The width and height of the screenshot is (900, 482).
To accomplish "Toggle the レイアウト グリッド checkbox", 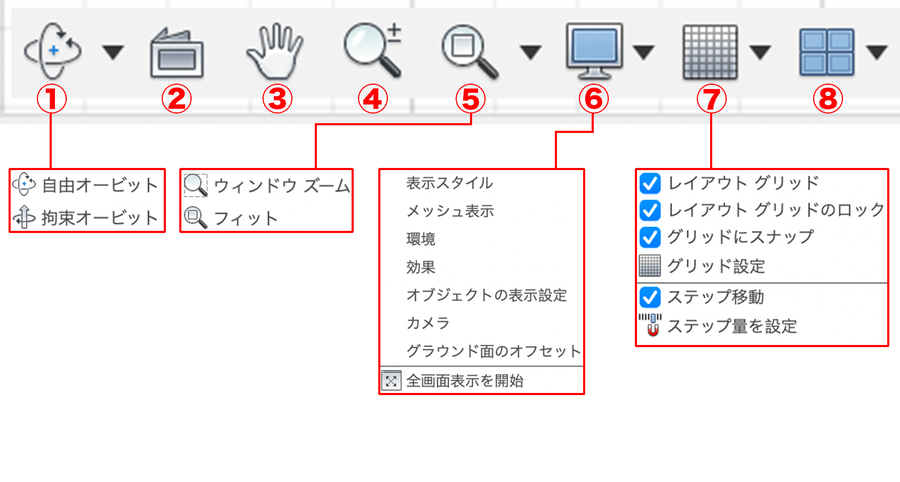I will point(650,183).
